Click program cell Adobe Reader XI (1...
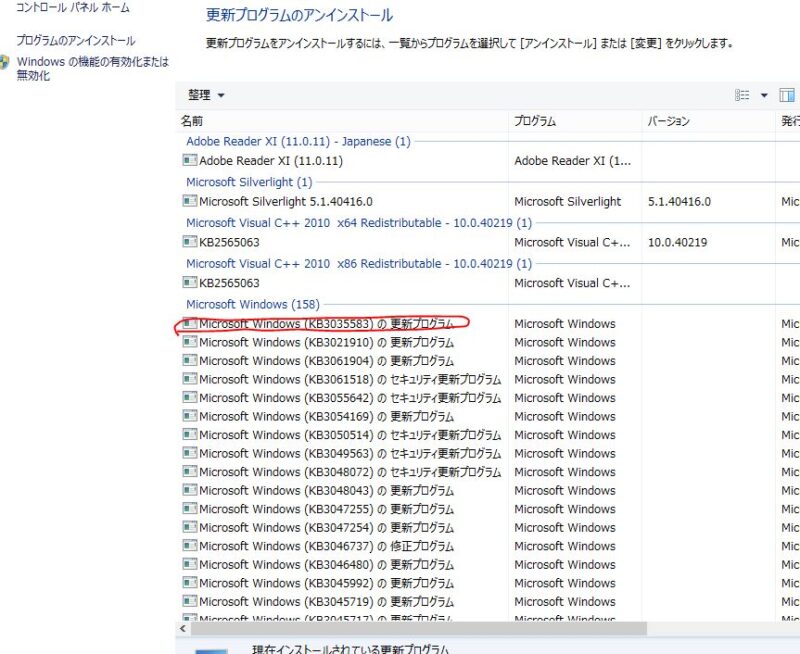800x654 pixels. 572,161
